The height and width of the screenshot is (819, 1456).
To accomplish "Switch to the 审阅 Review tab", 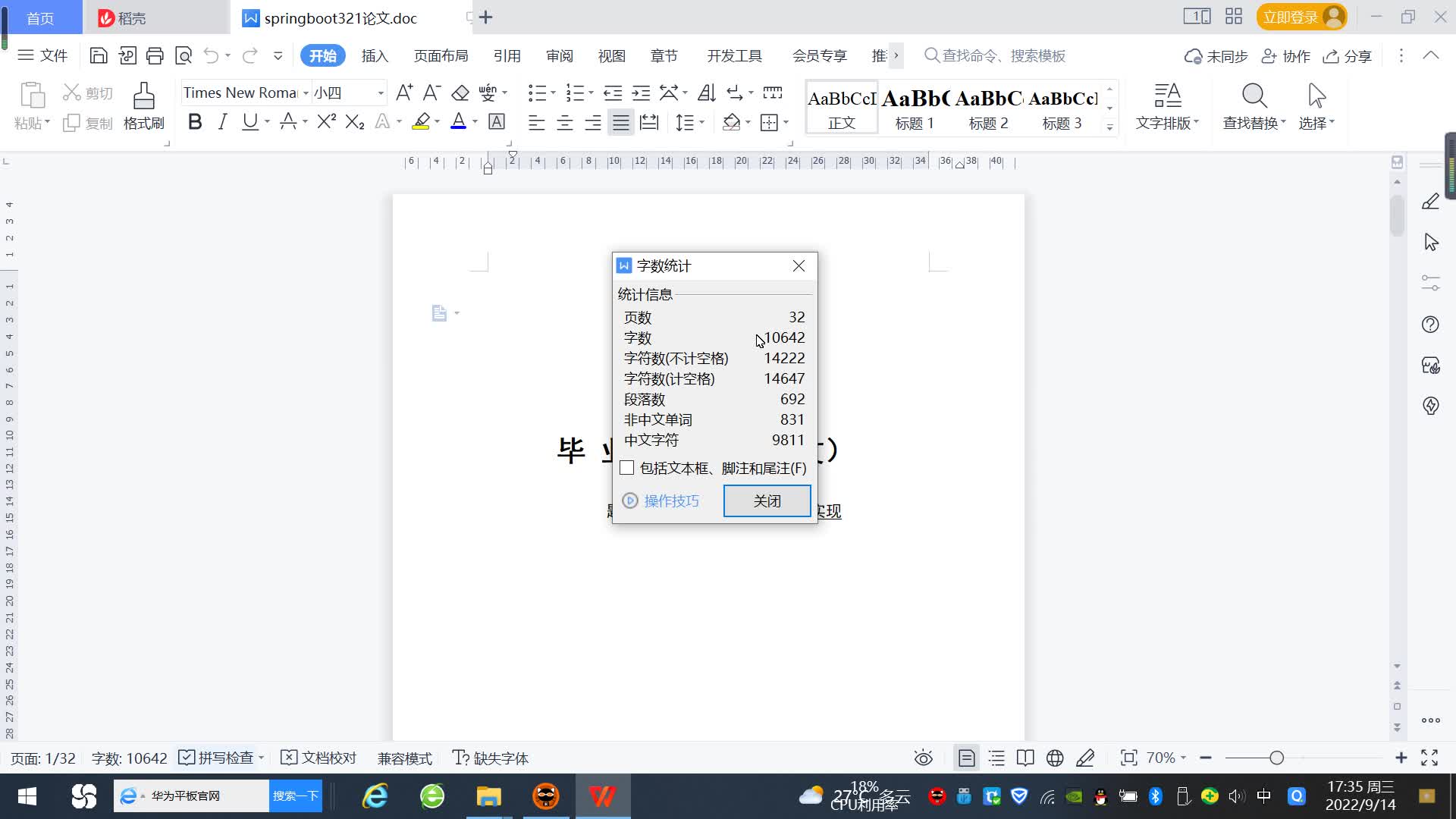I will point(560,55).
